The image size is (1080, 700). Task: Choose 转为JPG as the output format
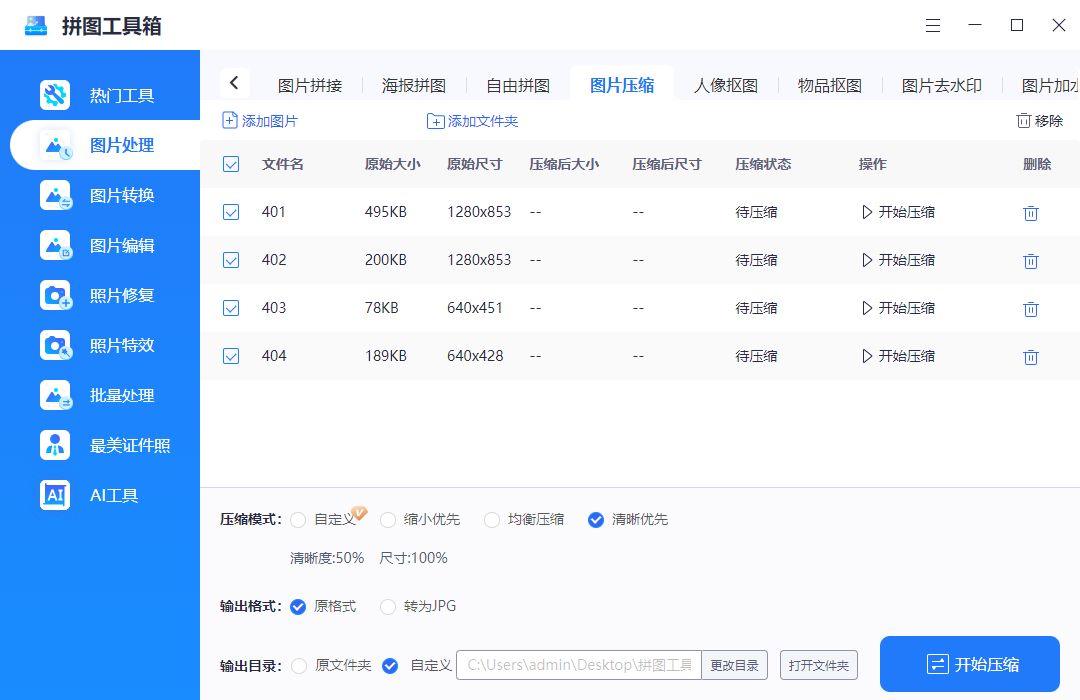click(388, 606)
